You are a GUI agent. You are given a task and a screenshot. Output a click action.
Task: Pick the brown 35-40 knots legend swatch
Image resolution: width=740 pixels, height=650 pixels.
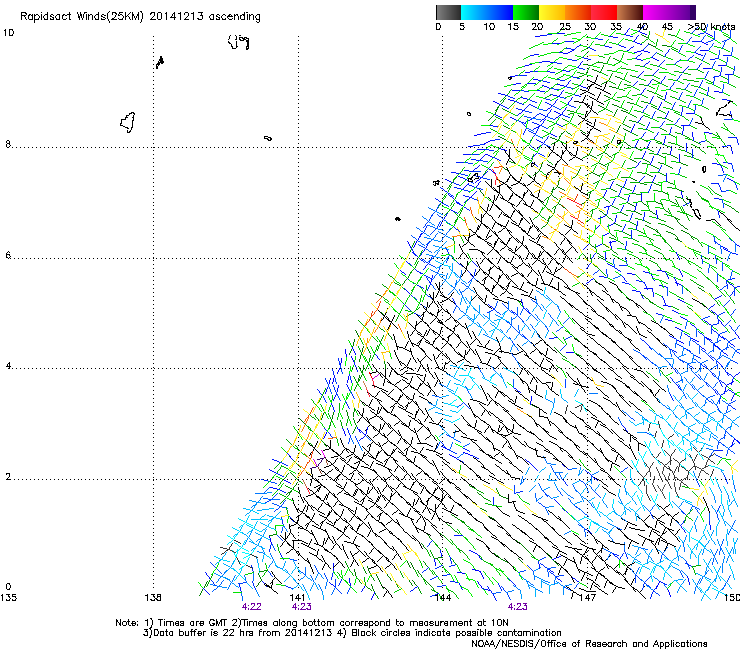630,12
